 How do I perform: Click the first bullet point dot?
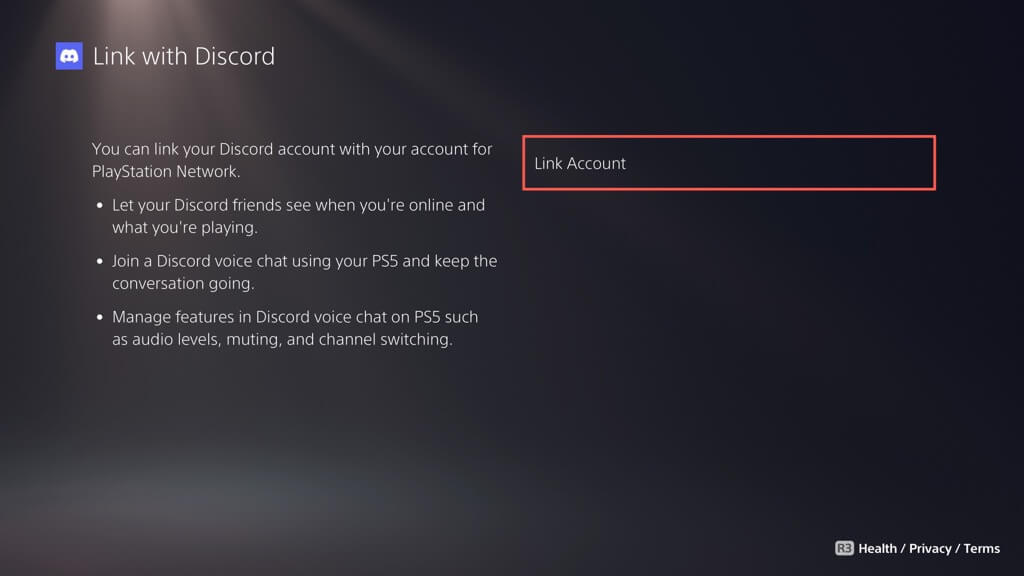pyautogui.click(x=99, y=206)
